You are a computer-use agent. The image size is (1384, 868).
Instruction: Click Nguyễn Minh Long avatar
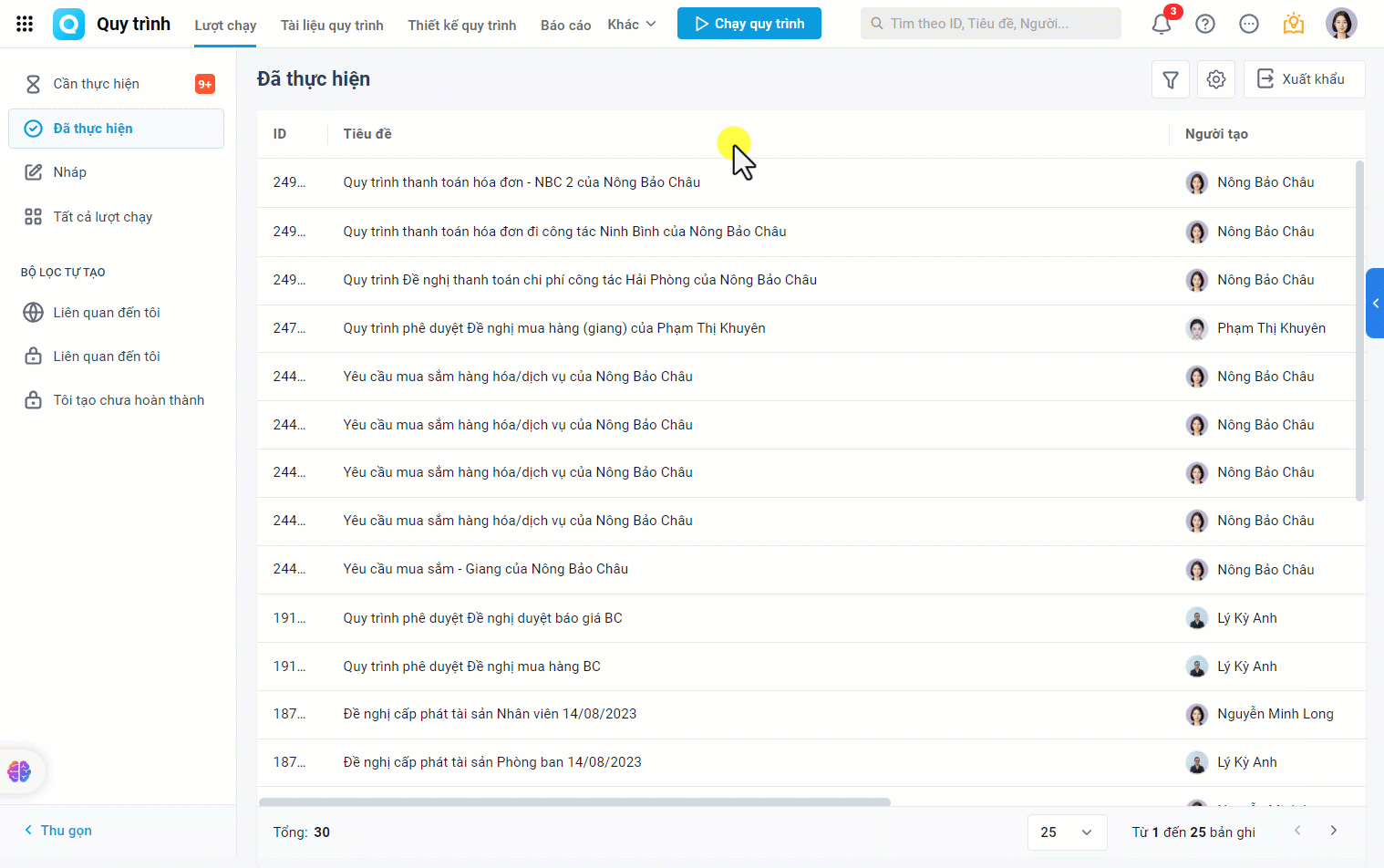coord(1197,714)
